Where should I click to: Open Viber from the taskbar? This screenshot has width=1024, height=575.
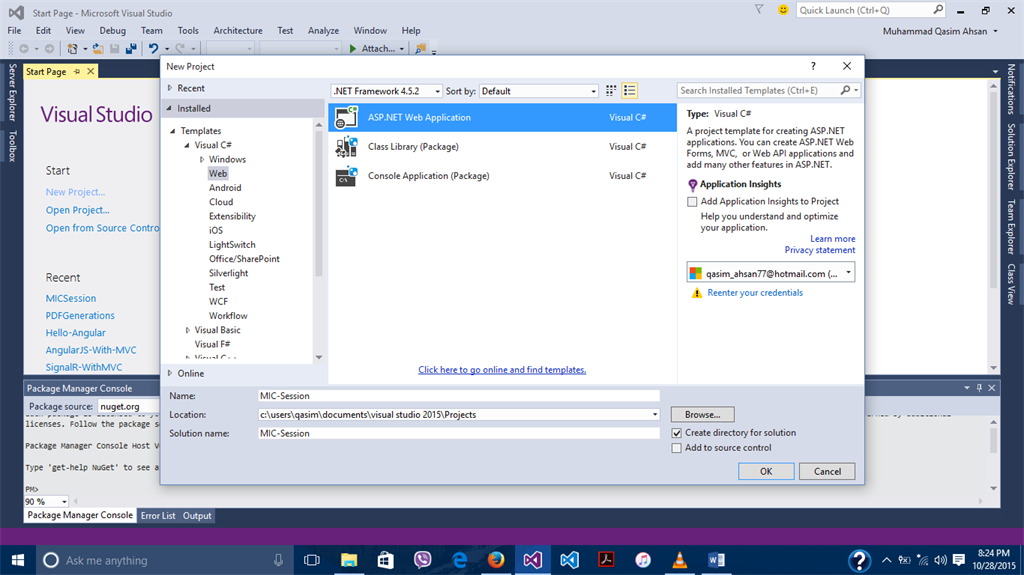423,560
